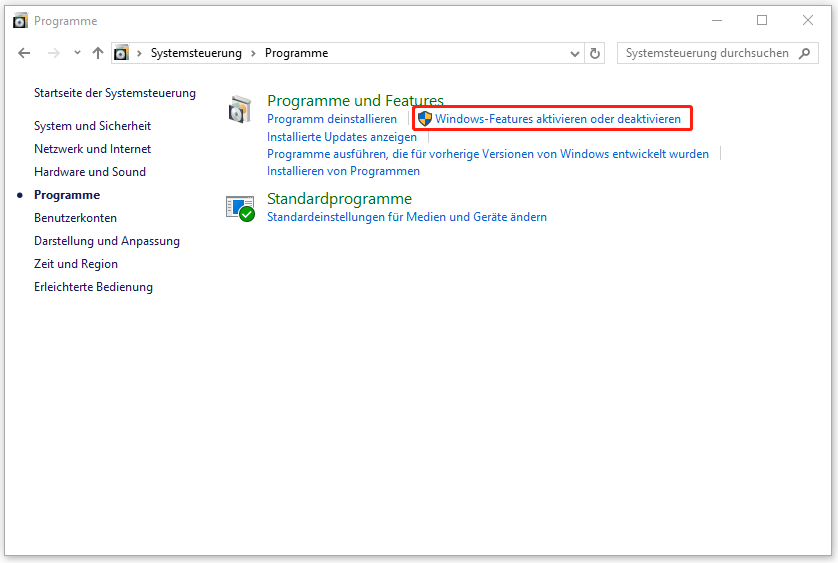Screen dimensions: 838x563
Task: Click the Standardprogramme icon
Action: pos(240,209)
